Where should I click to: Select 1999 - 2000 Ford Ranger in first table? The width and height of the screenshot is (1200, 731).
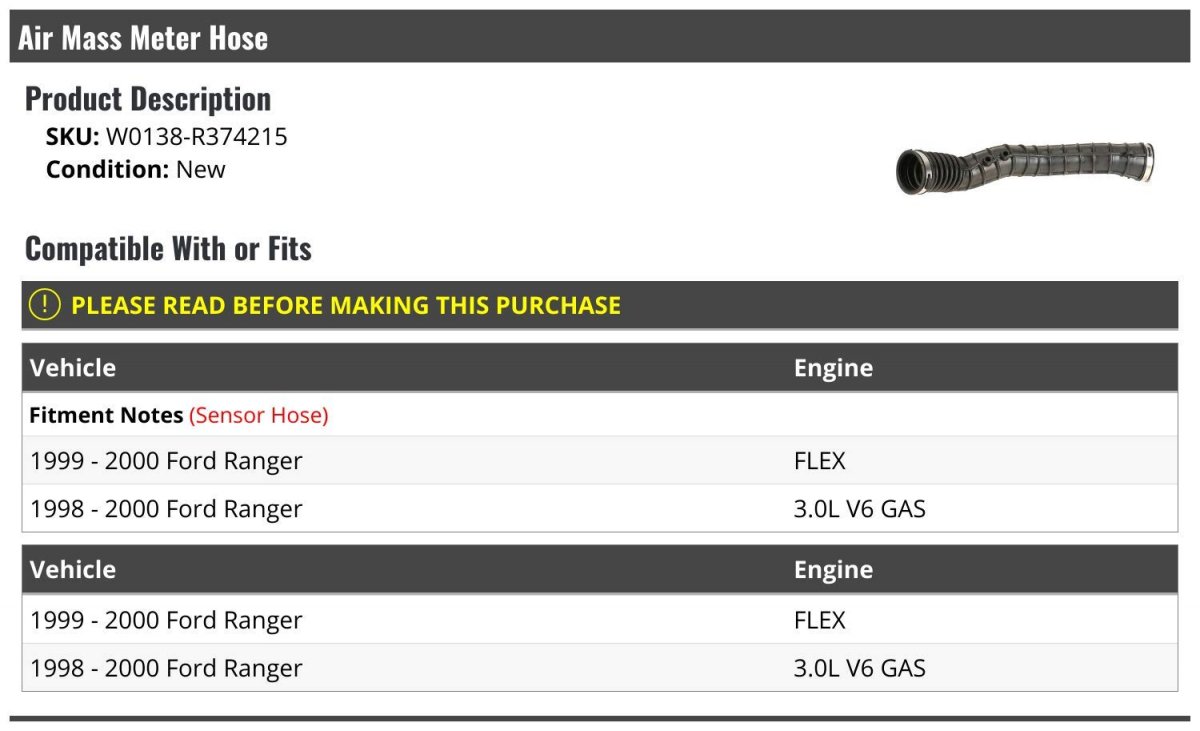[x=166, y=461]
